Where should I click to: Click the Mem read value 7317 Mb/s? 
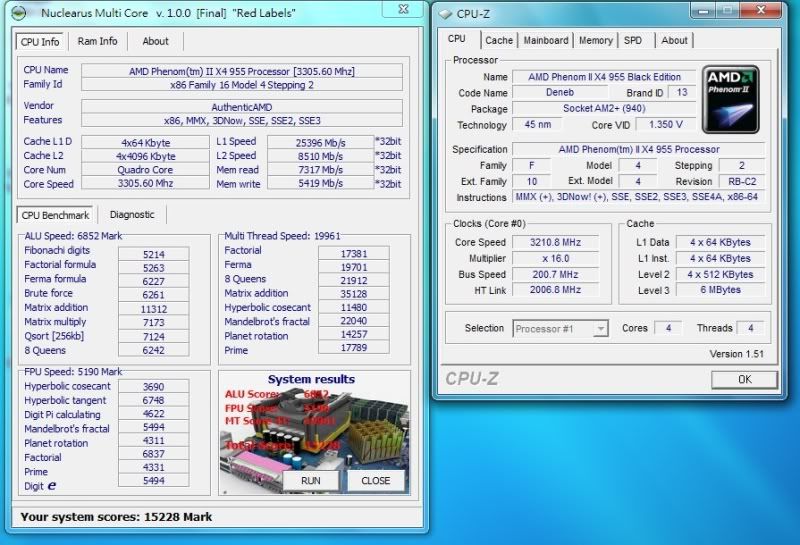[x=320, y=169]
